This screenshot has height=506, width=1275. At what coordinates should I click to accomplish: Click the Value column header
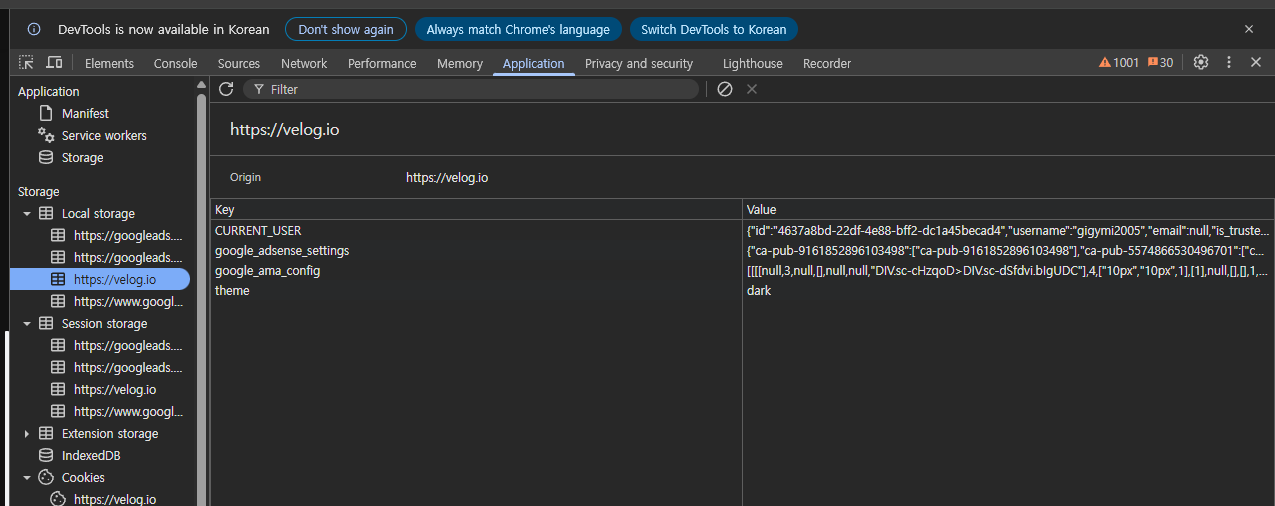(x=1008, y=210)
